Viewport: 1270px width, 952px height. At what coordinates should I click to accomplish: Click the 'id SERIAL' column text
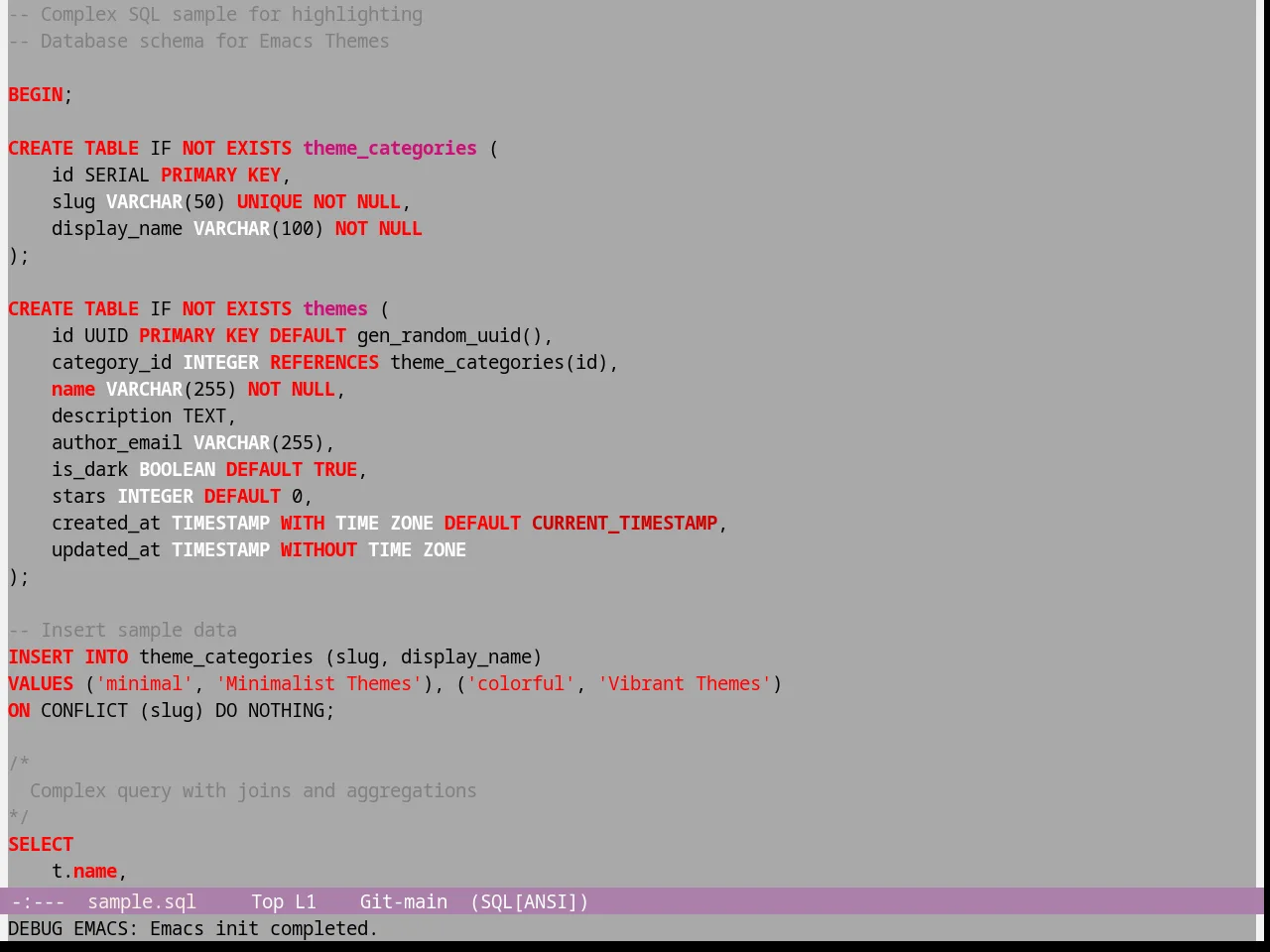(x=101, y=176)
